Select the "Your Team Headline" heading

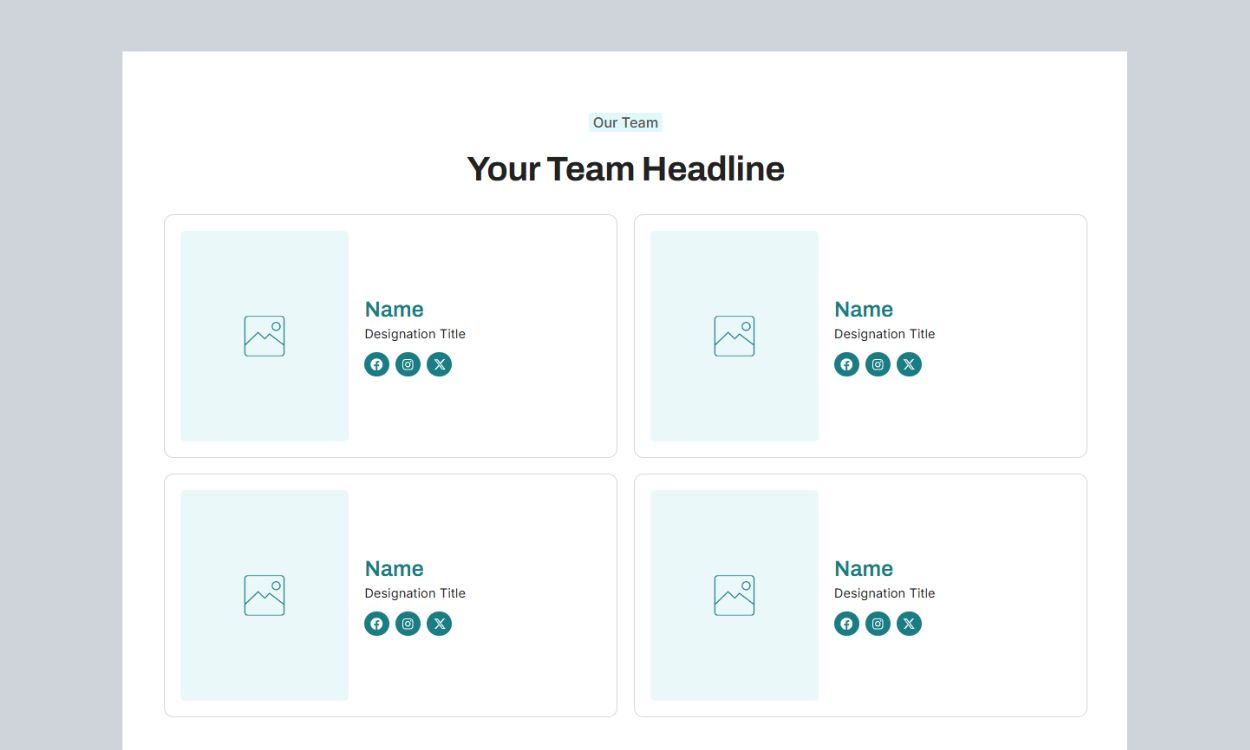[625, 169]
